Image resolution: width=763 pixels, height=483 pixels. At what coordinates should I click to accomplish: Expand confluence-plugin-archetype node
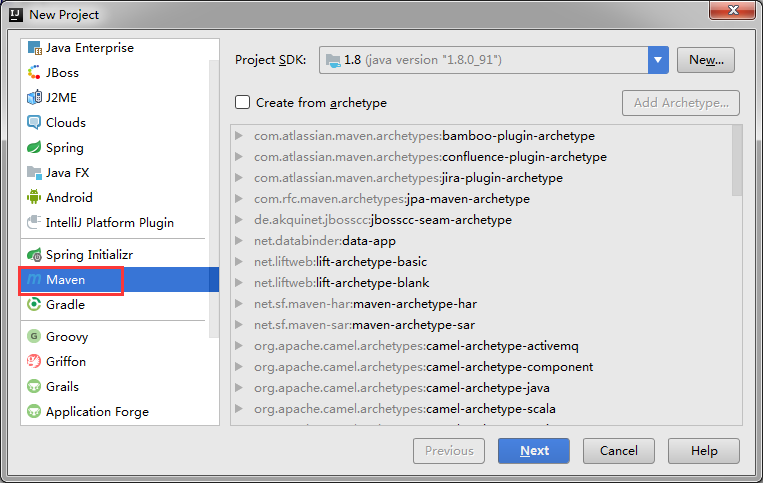click(239, 157)
